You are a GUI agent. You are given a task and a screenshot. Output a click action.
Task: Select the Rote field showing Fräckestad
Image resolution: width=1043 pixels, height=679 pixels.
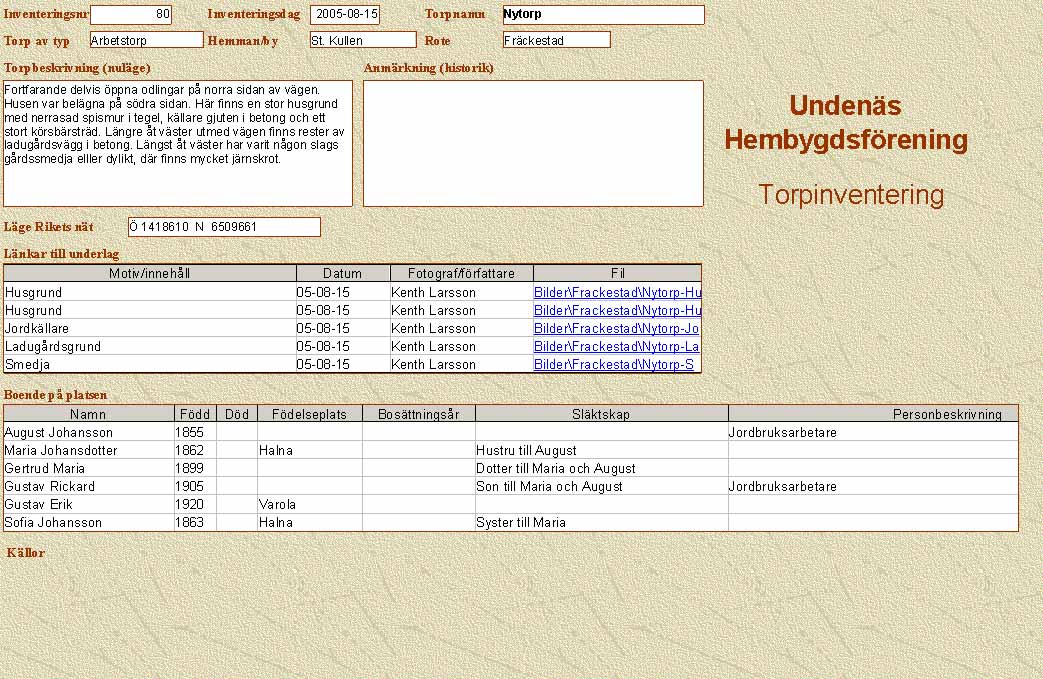[x=556, y=40]
